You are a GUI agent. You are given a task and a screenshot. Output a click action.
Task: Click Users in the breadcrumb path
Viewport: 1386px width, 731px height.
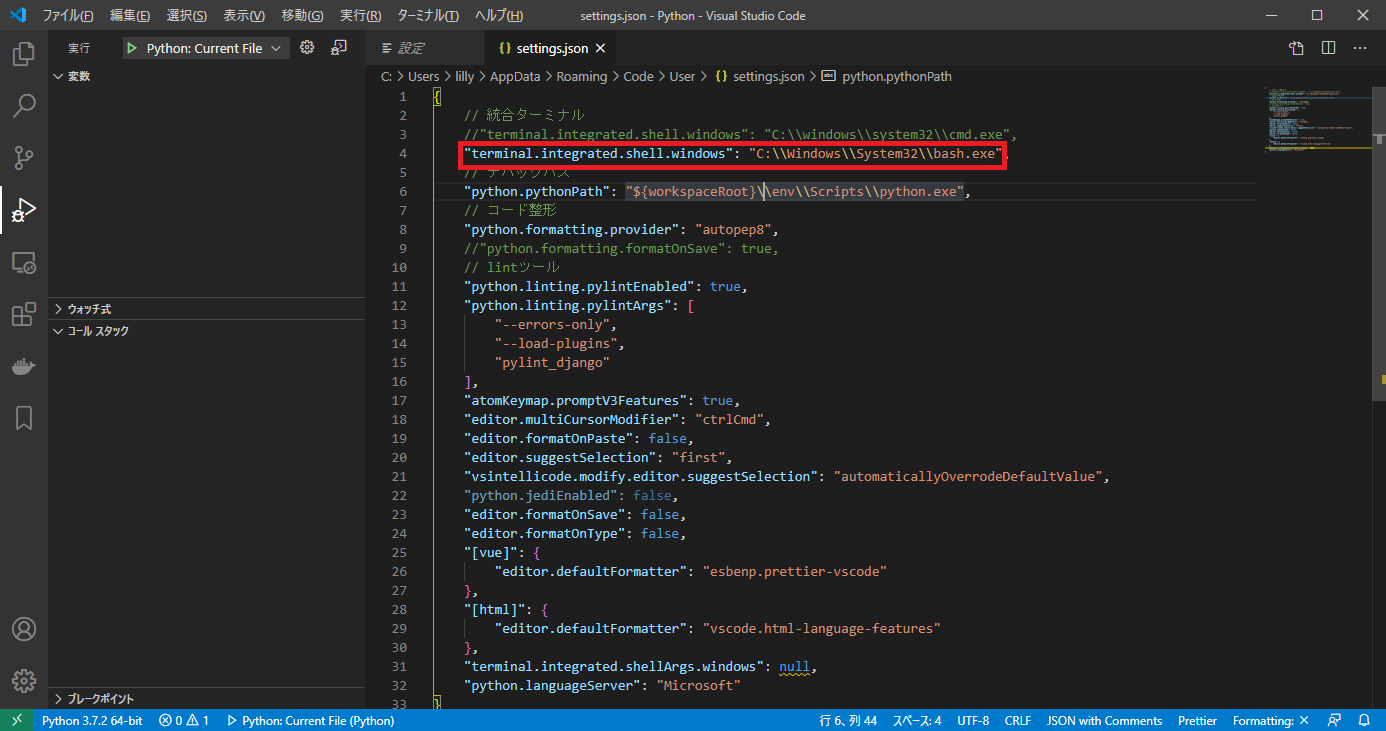click(x=423, y=76)
